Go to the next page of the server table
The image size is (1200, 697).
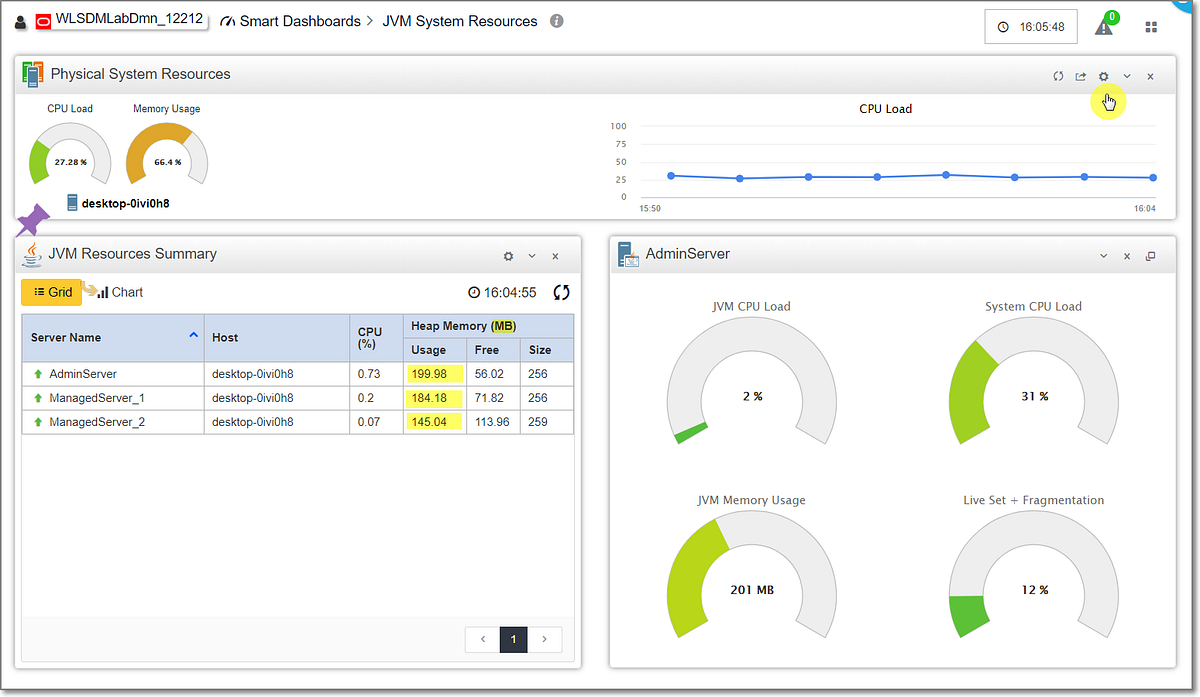click(x=544, y=639)
